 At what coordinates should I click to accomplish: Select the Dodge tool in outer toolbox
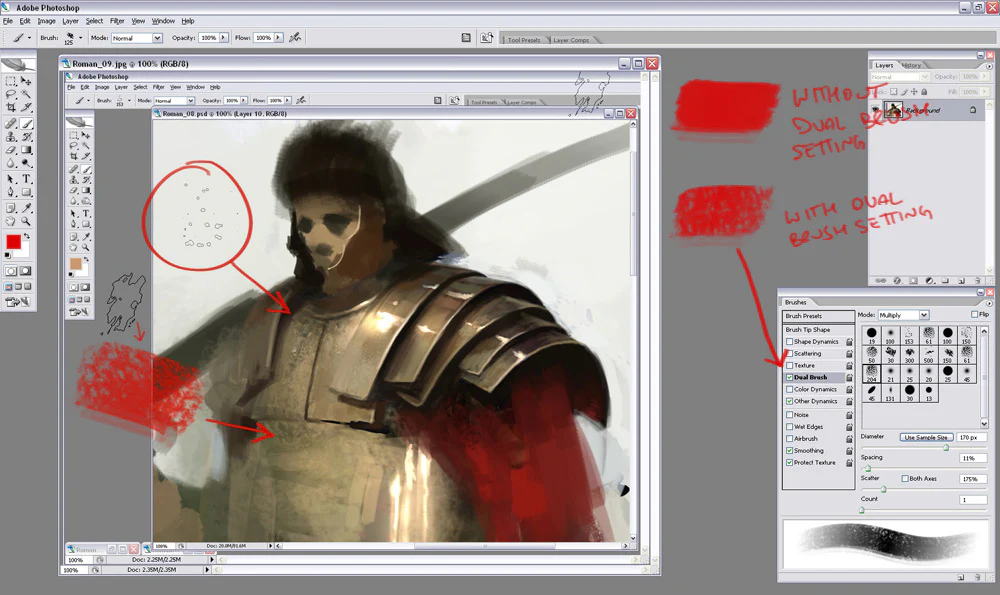tap(26, 163)
